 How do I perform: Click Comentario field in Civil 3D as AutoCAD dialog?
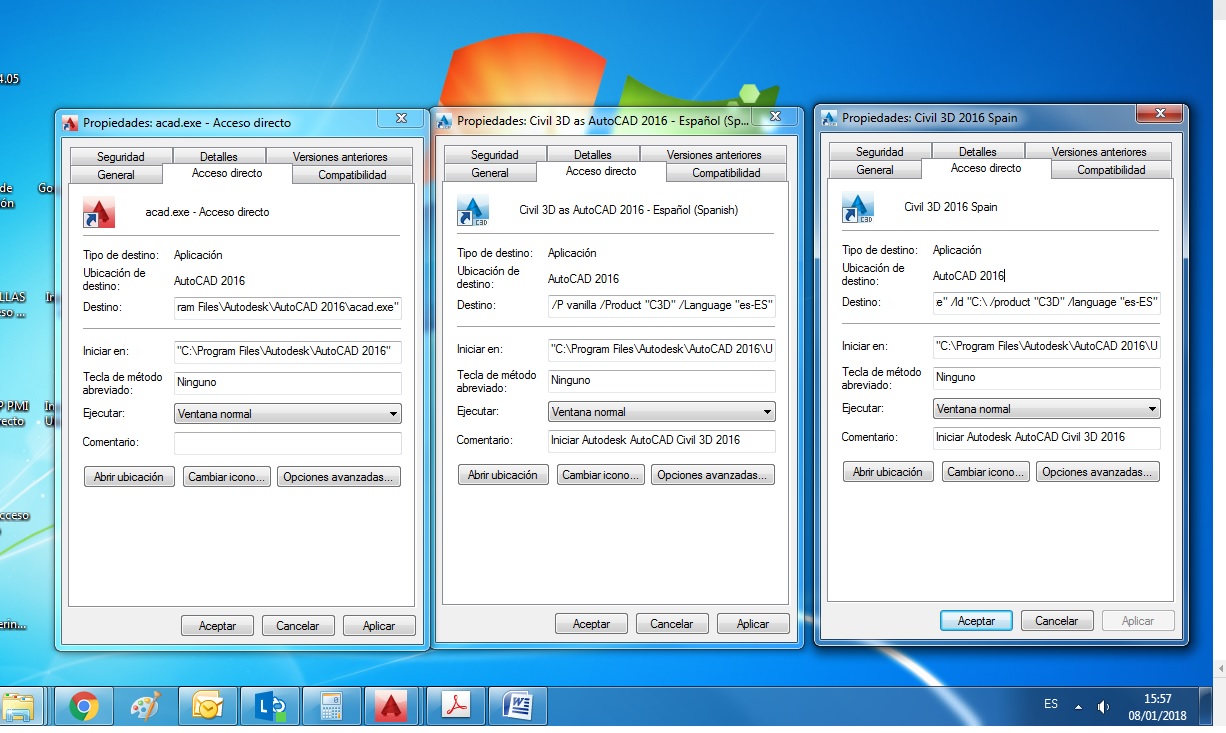tap(662, 441)
